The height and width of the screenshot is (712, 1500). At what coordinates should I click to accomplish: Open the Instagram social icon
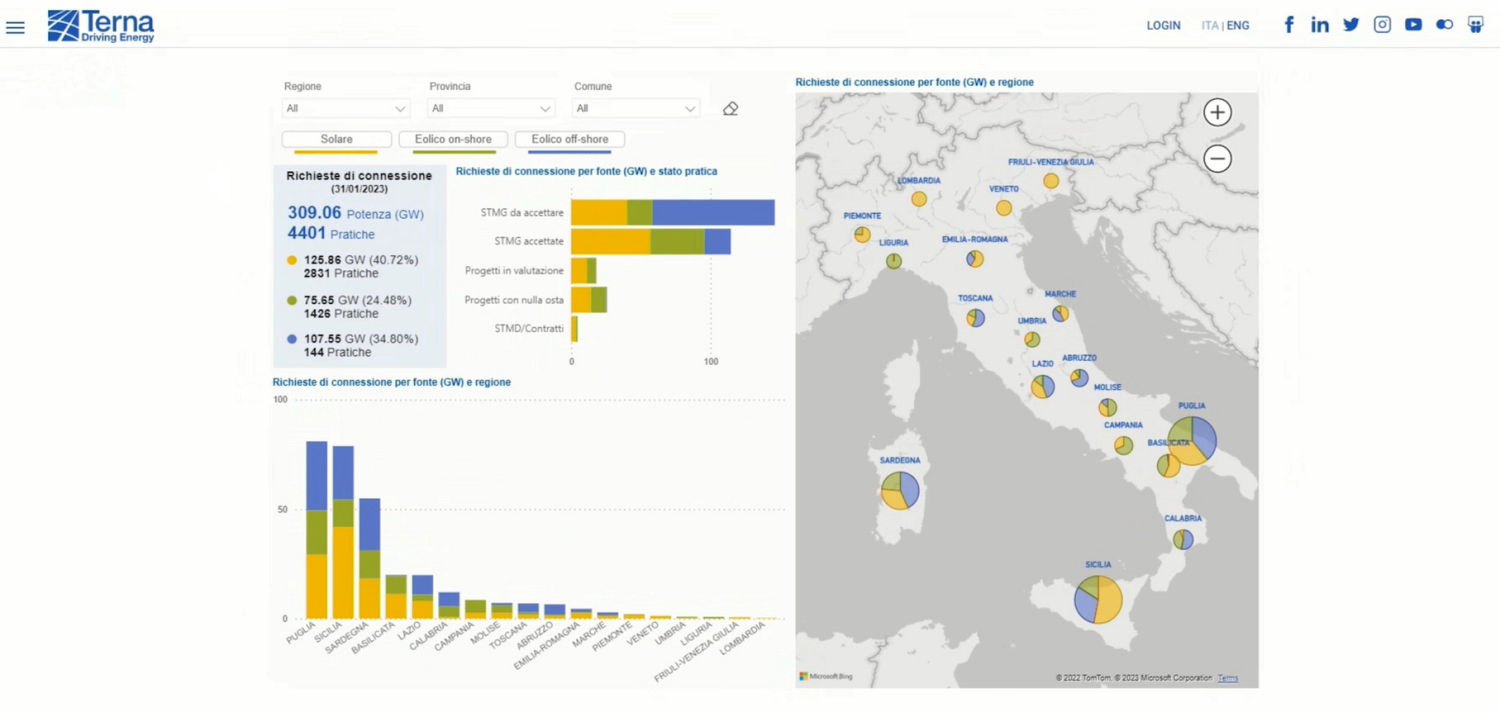point(1382,25)
